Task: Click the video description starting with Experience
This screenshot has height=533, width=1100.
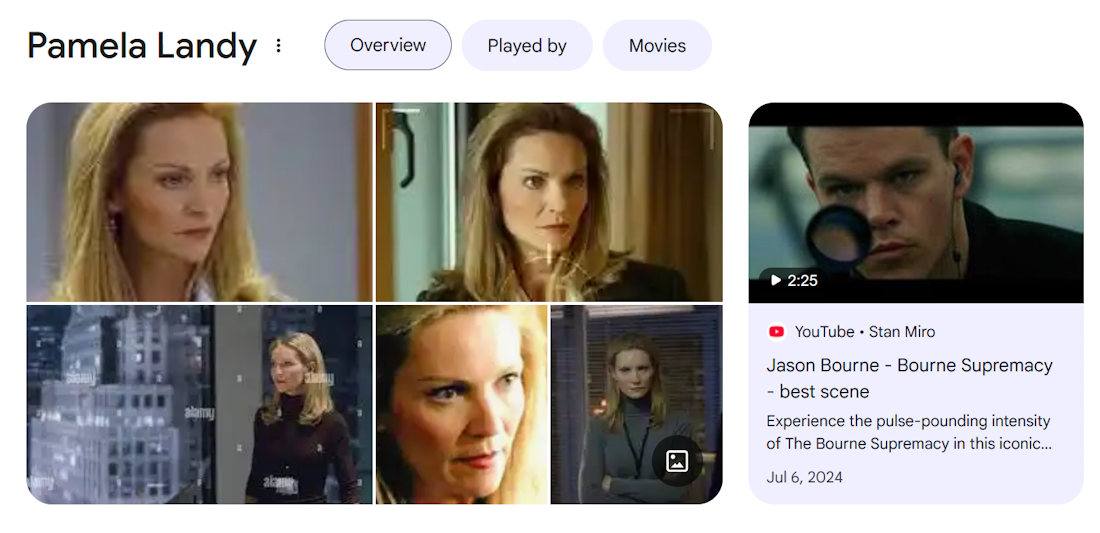Action: 908,433
